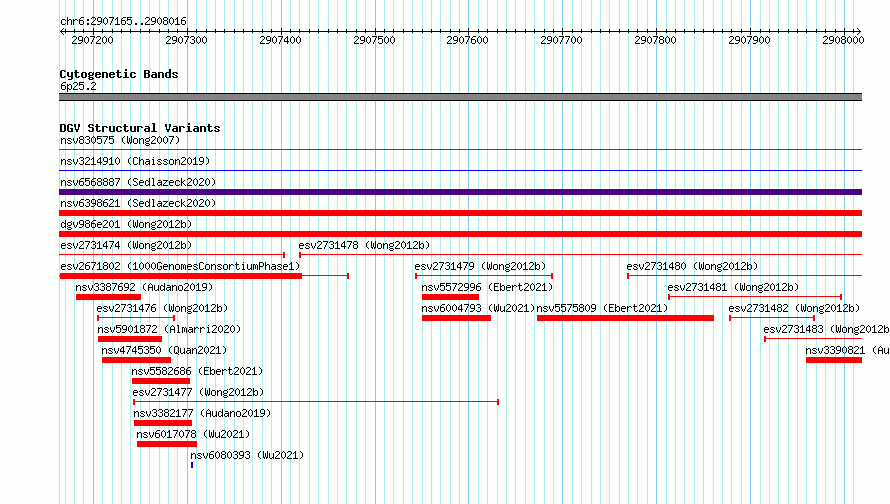Click the right arrow of the ruler
The width and height of the screenshot is (890, 504).
(x=859, y=32)
